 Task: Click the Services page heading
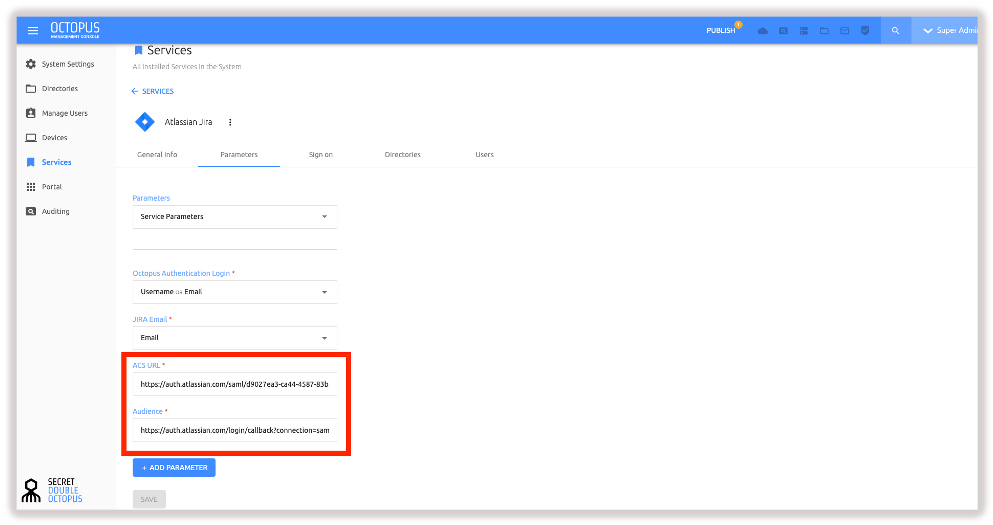coord(169,50)
